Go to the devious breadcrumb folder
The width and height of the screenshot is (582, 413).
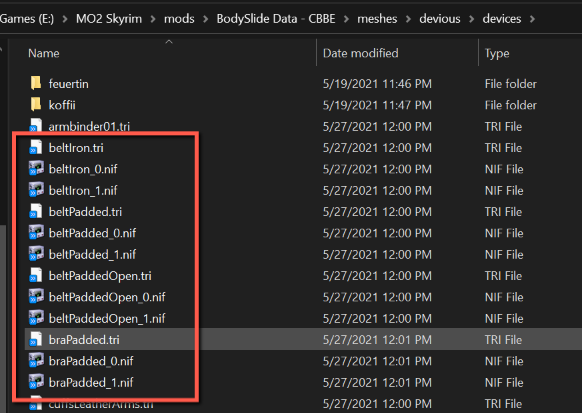pyautogui.click(x=440, y=19)
